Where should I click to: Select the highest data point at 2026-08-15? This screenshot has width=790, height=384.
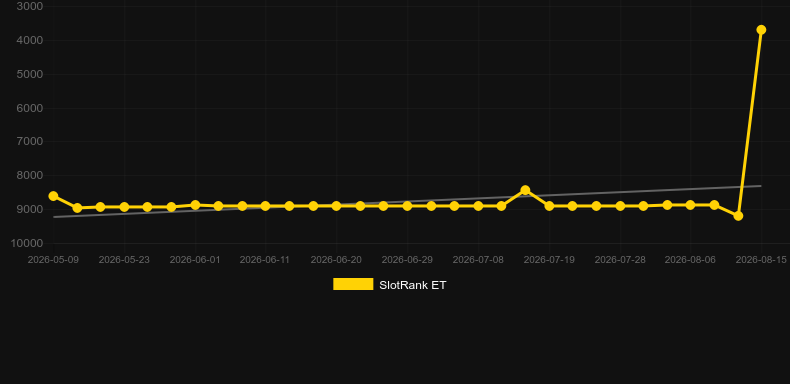click(761, 30)
